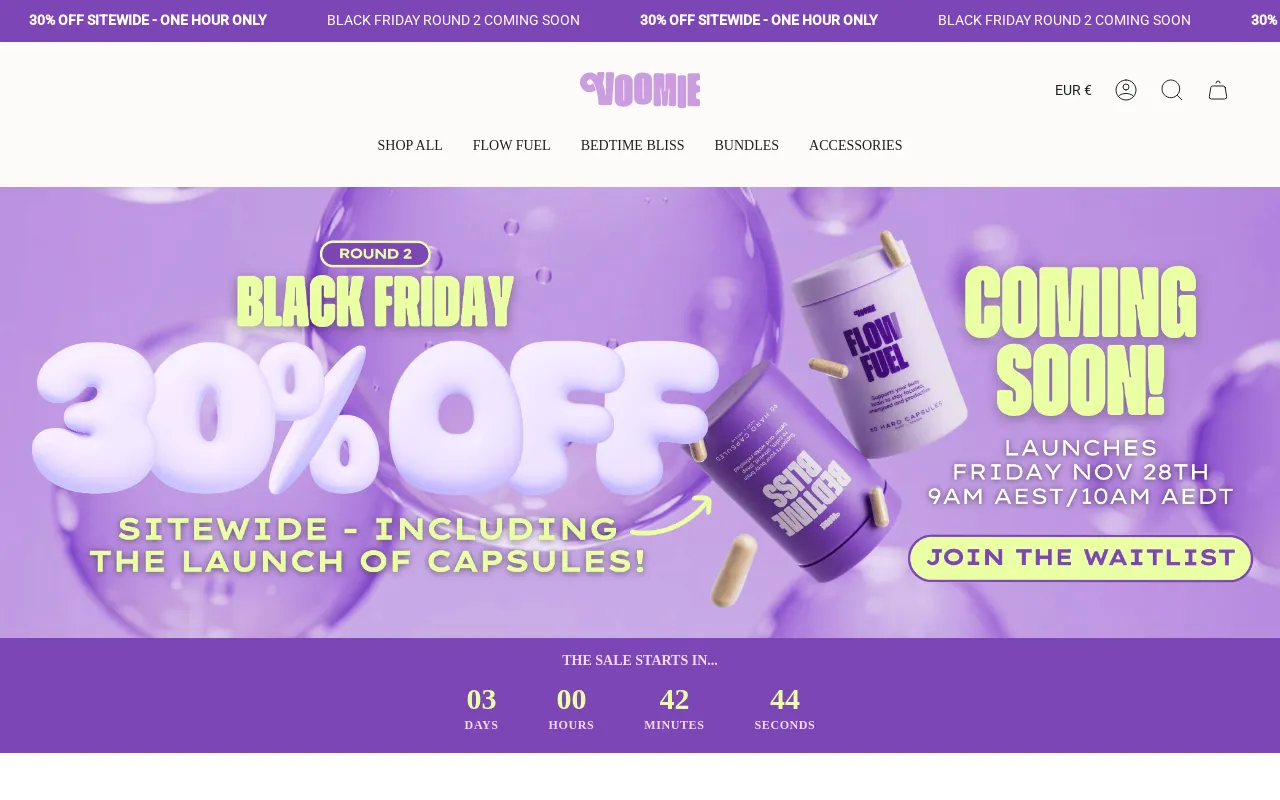This screenshot has width=1280, height=800.
Task: Click the big 30% OFF banner text
Action: pos(375,417)
